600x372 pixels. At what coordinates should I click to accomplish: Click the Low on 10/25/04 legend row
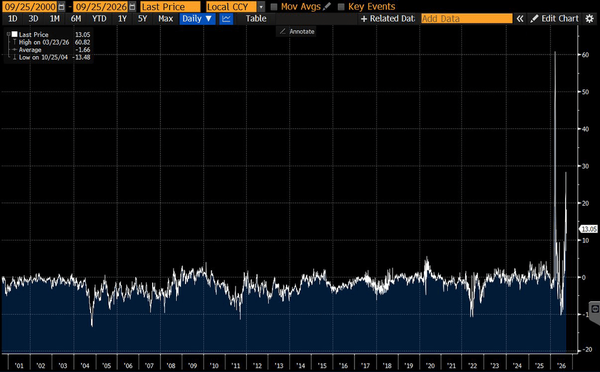point(52,57)
